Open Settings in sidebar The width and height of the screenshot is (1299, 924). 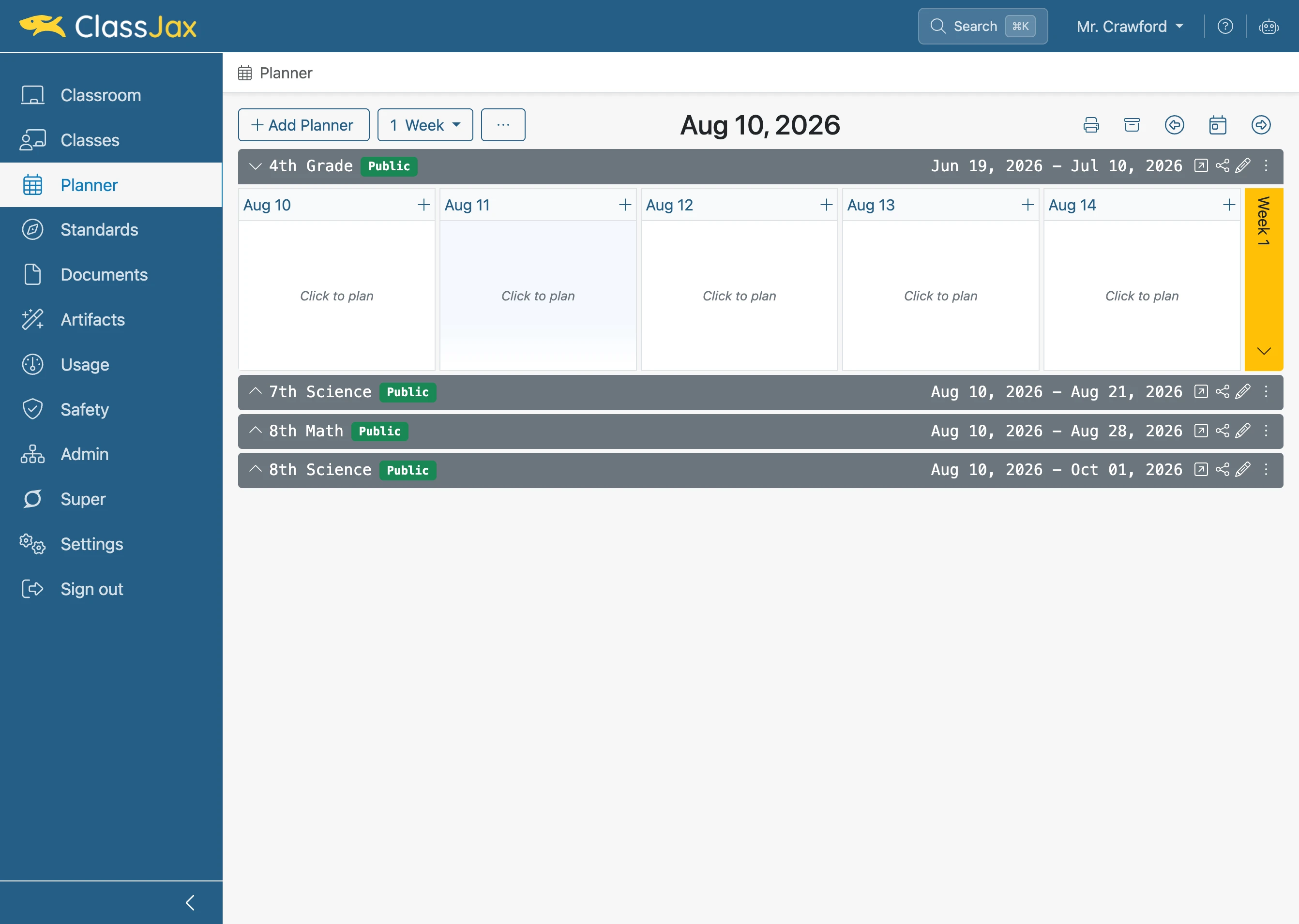tap(111, 544)
